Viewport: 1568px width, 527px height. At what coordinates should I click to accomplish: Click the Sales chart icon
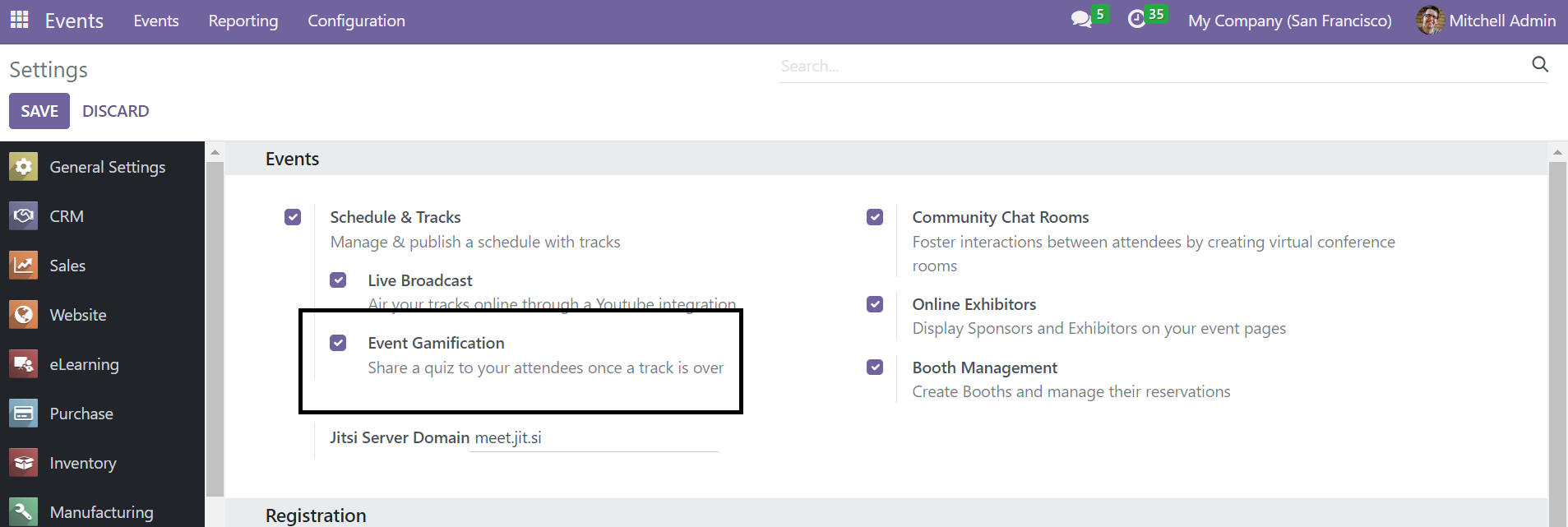coord(24,266)
